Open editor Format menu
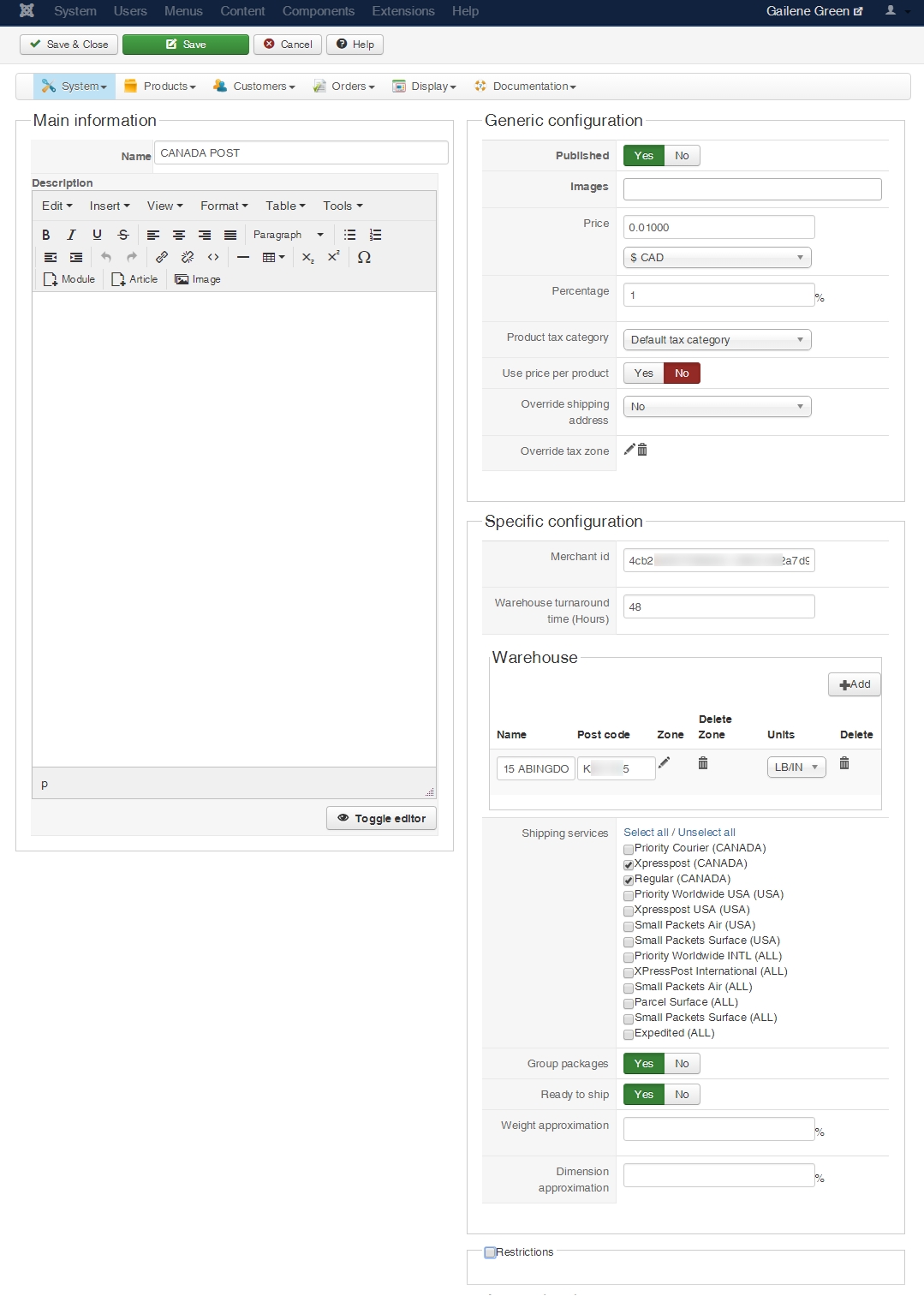The height and width of the screenshot is (1296, 924). point(224,206)
